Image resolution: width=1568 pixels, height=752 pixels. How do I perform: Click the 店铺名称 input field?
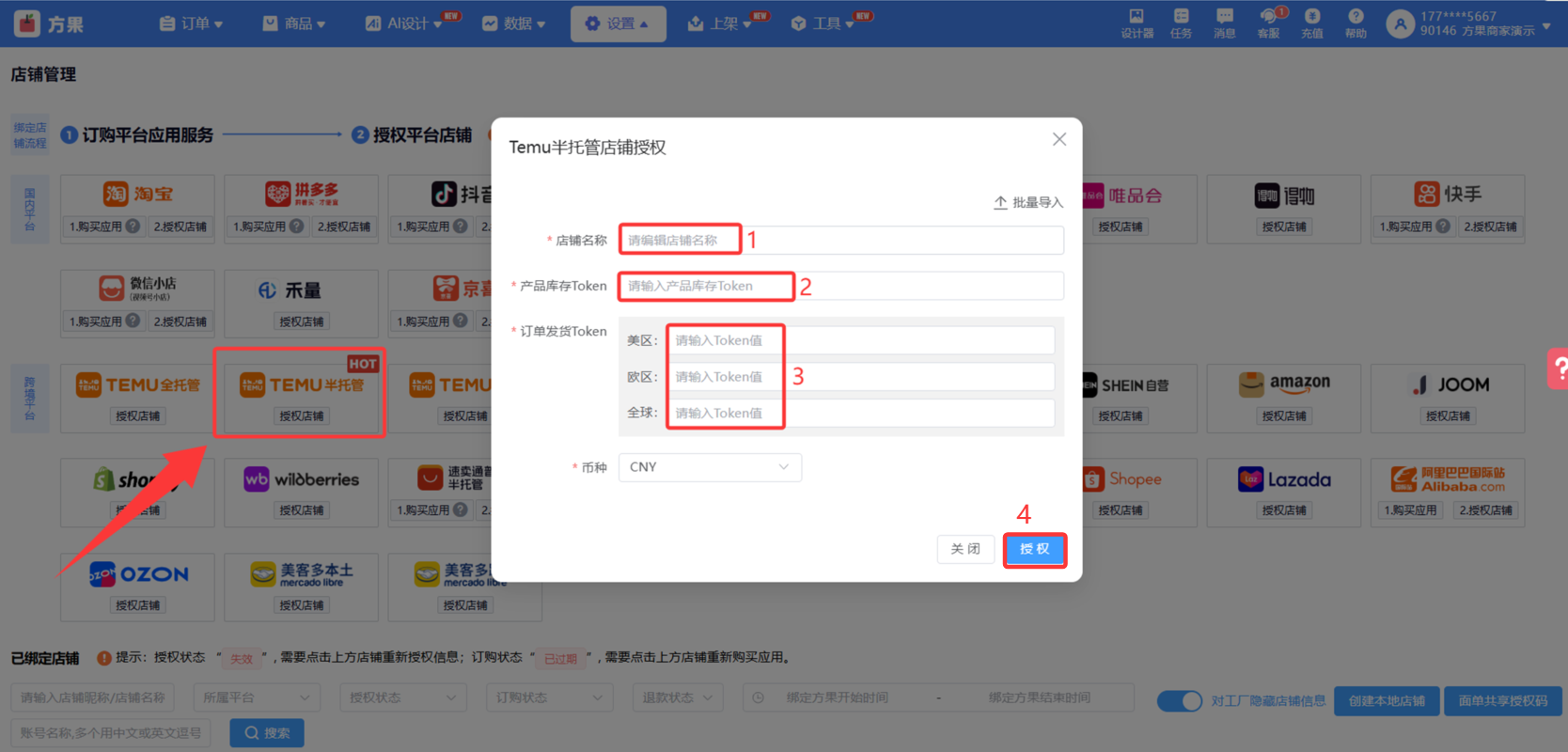coord(841,240)
